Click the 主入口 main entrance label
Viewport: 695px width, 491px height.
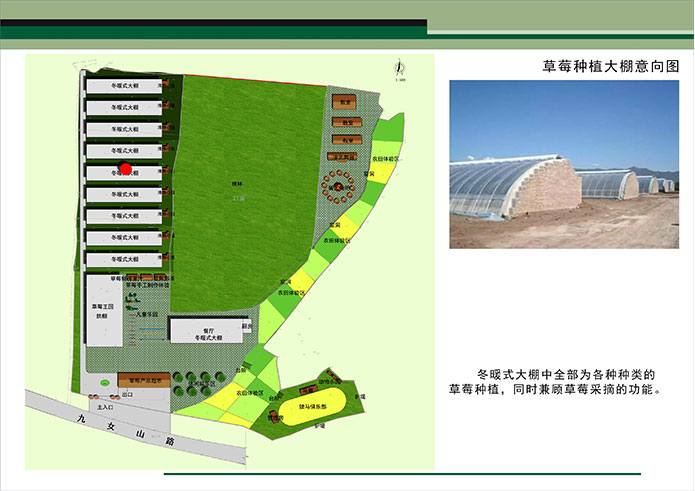[105, 407]
